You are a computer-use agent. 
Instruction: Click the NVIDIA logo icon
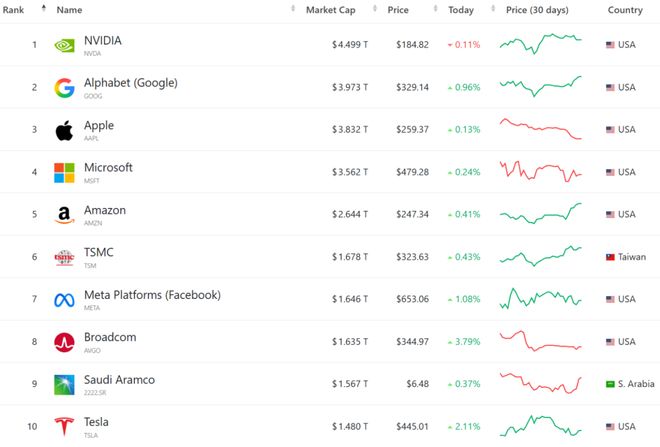tap(65, 45)
